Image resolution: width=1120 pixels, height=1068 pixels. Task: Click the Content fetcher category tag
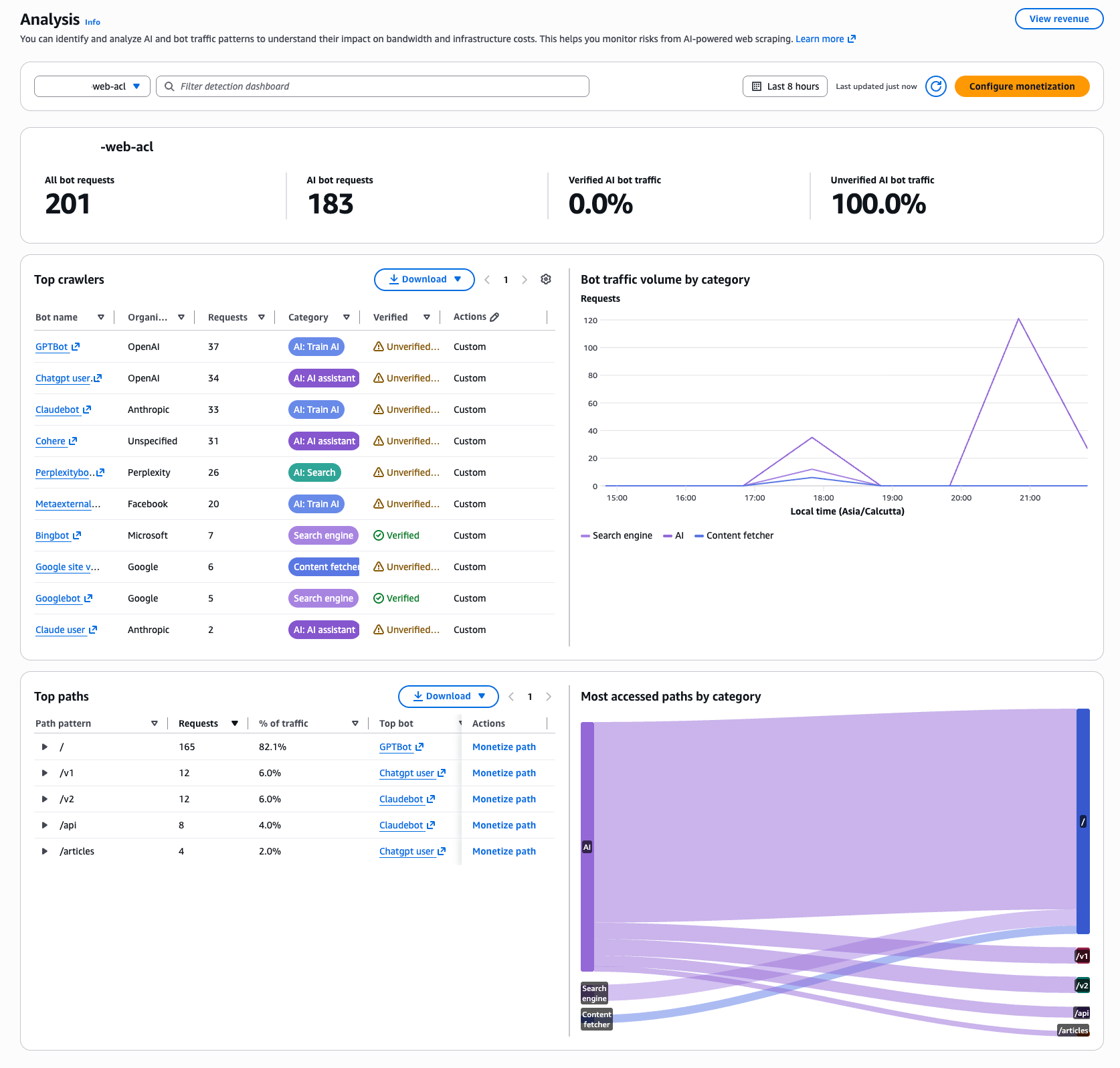coord(324,567)
